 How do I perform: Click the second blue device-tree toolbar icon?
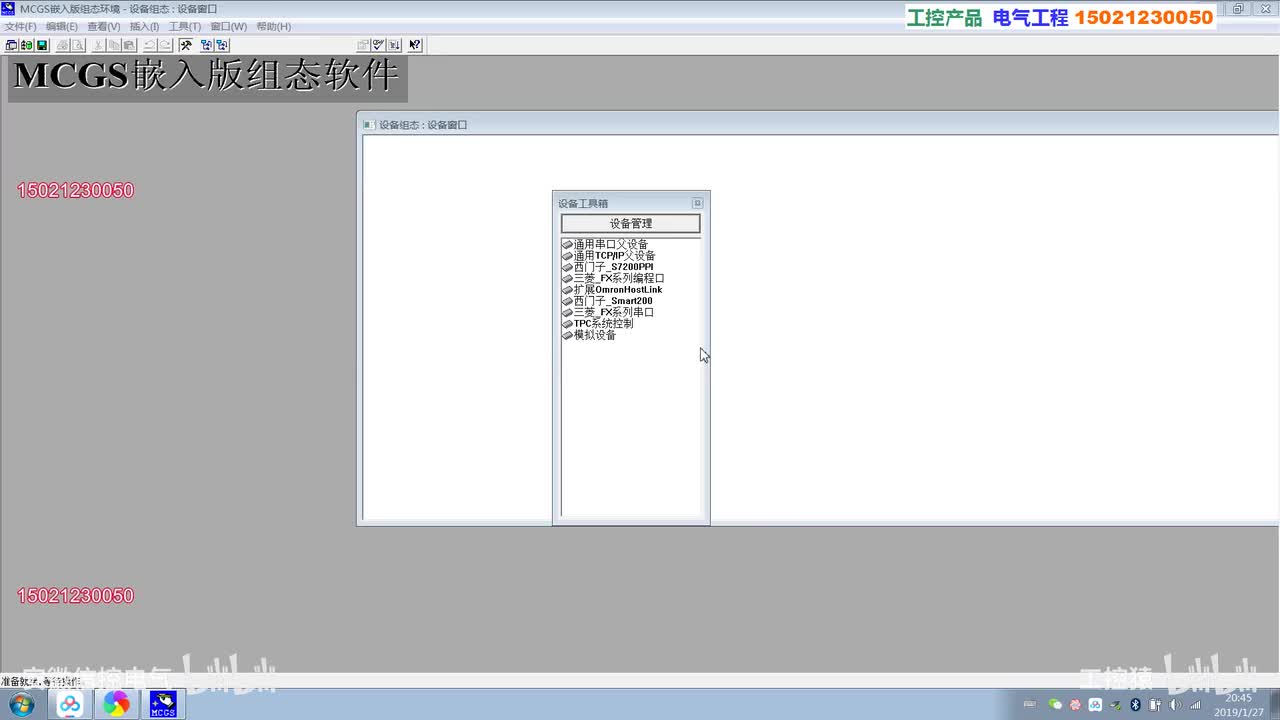(222, 45)
